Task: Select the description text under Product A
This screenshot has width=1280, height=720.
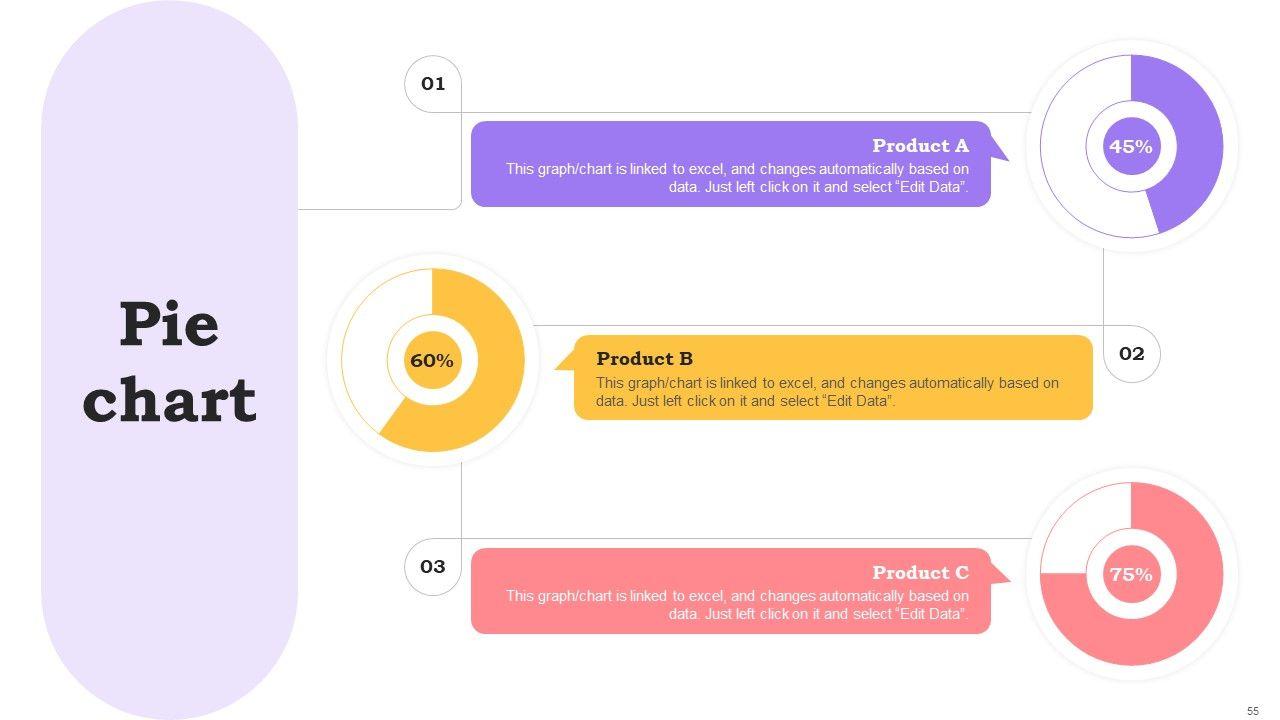Action: (x=737, y=178)
